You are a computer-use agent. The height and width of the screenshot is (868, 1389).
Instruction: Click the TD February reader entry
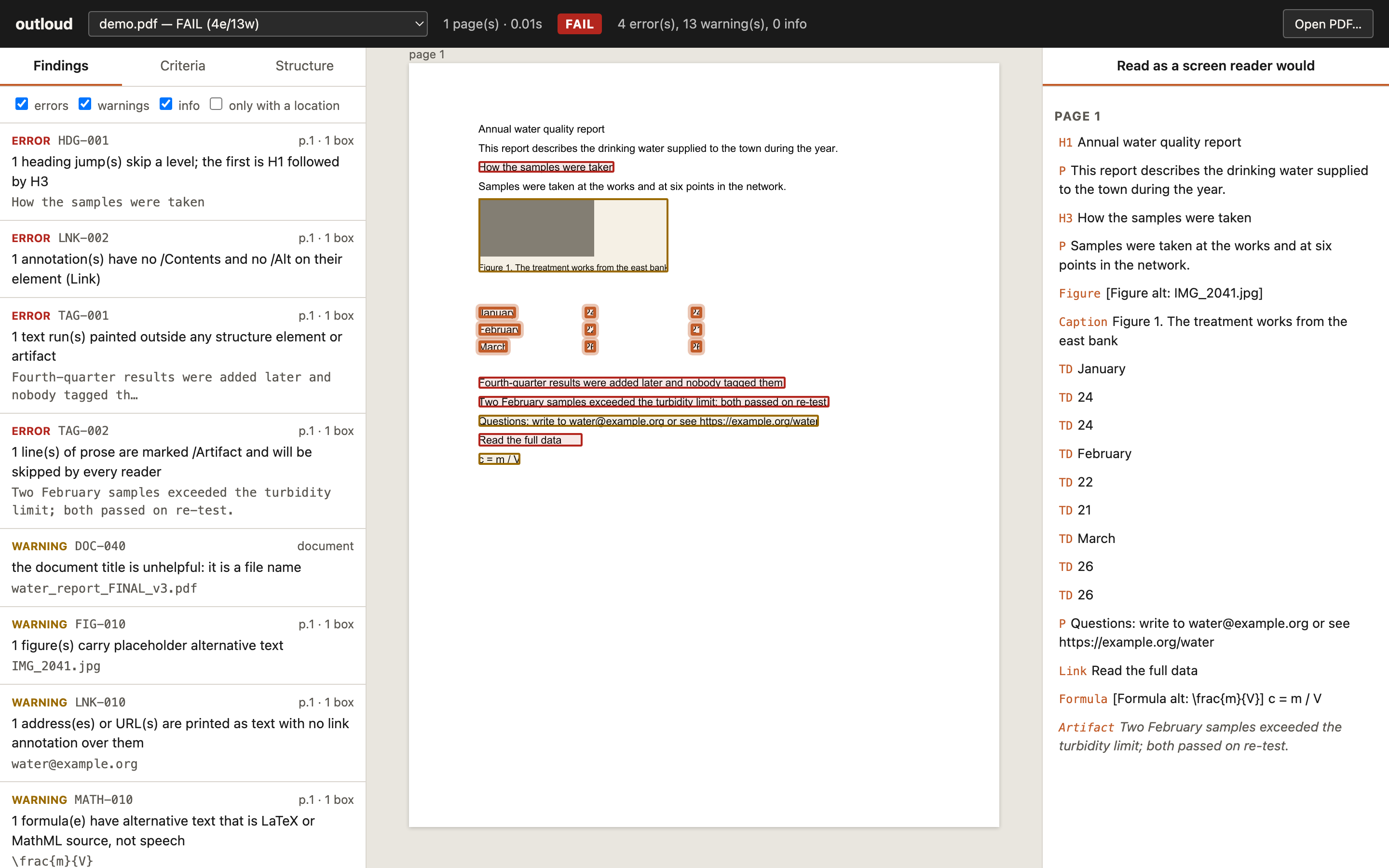coord(1094,454)
